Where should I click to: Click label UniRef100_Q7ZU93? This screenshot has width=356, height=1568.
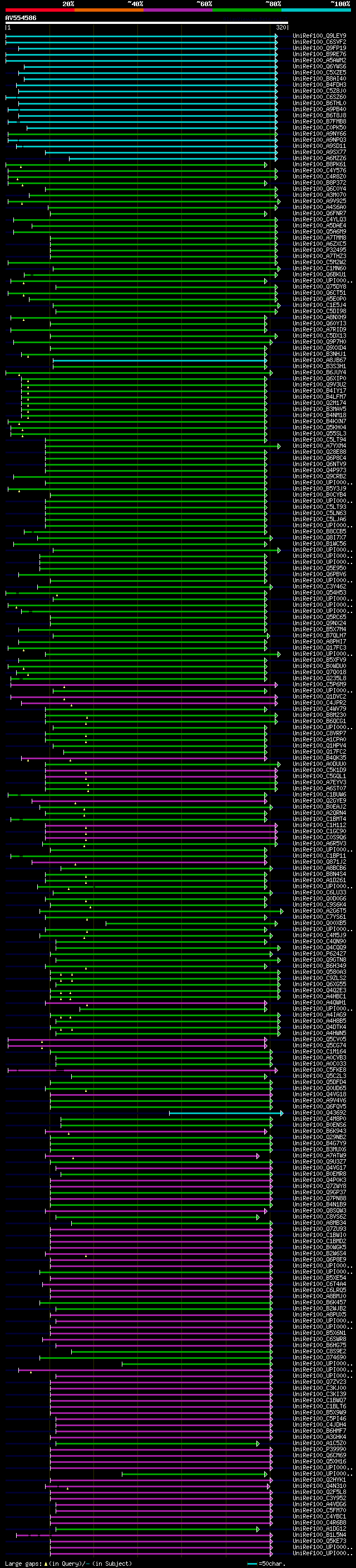click(x=319, y=1230)
